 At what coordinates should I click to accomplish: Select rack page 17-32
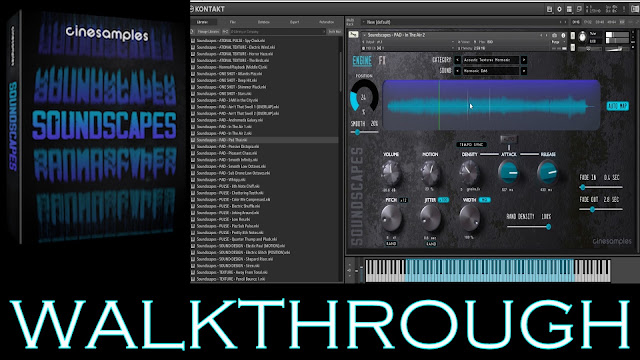(588, 22)
